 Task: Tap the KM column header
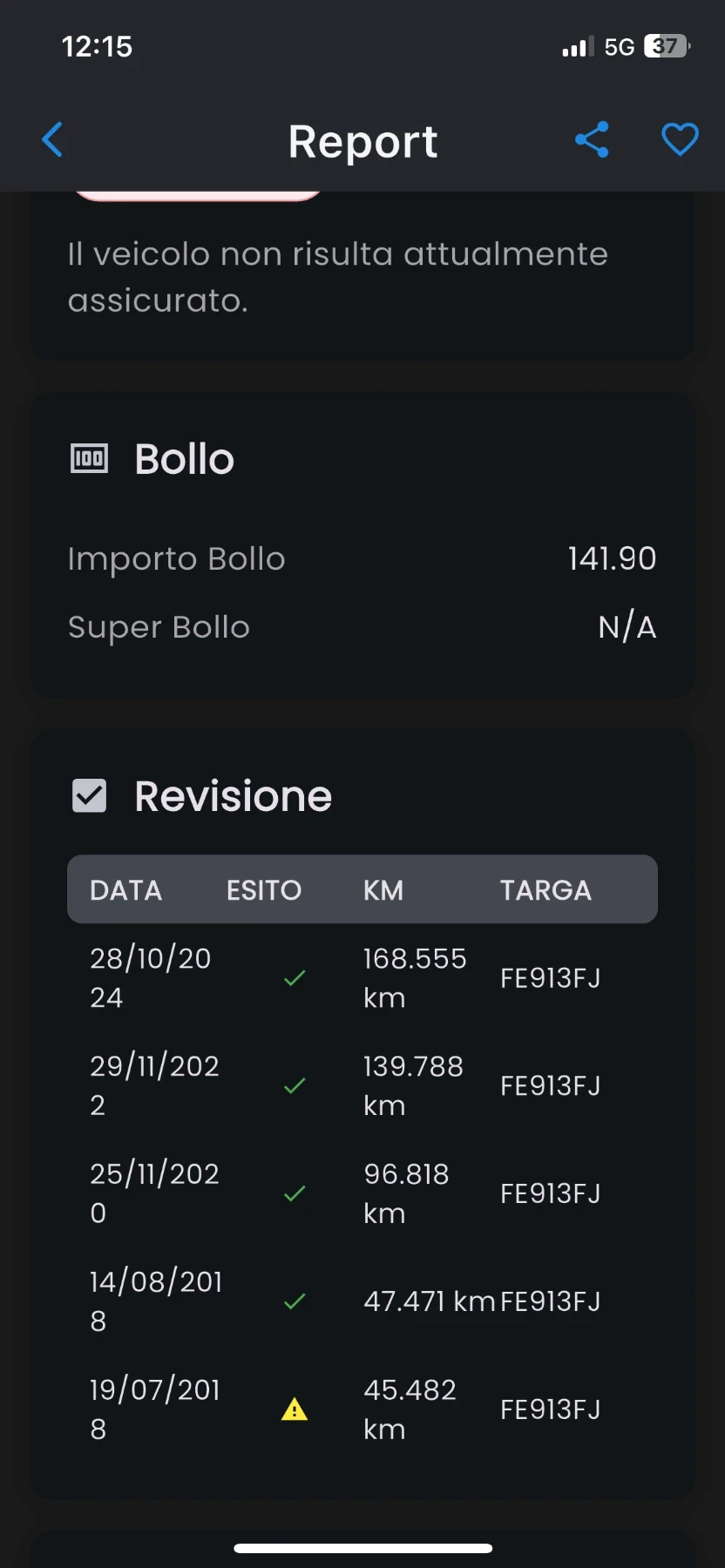coord(383,889)
